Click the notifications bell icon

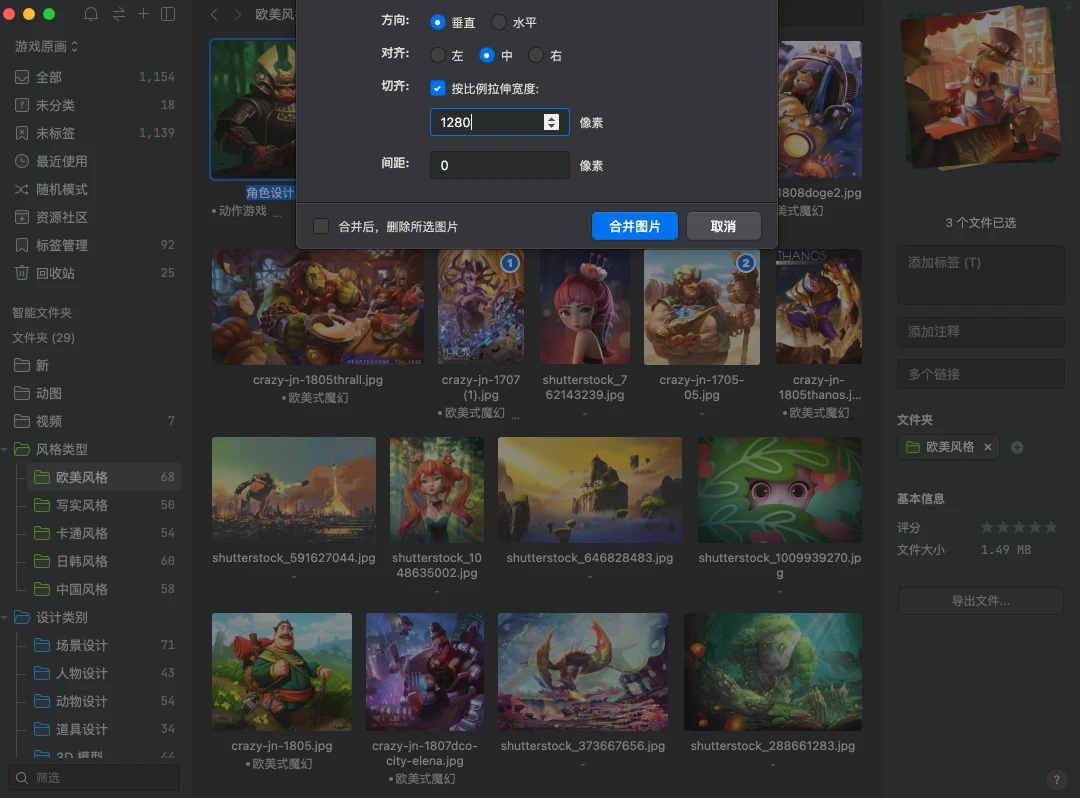pos(91,14)
